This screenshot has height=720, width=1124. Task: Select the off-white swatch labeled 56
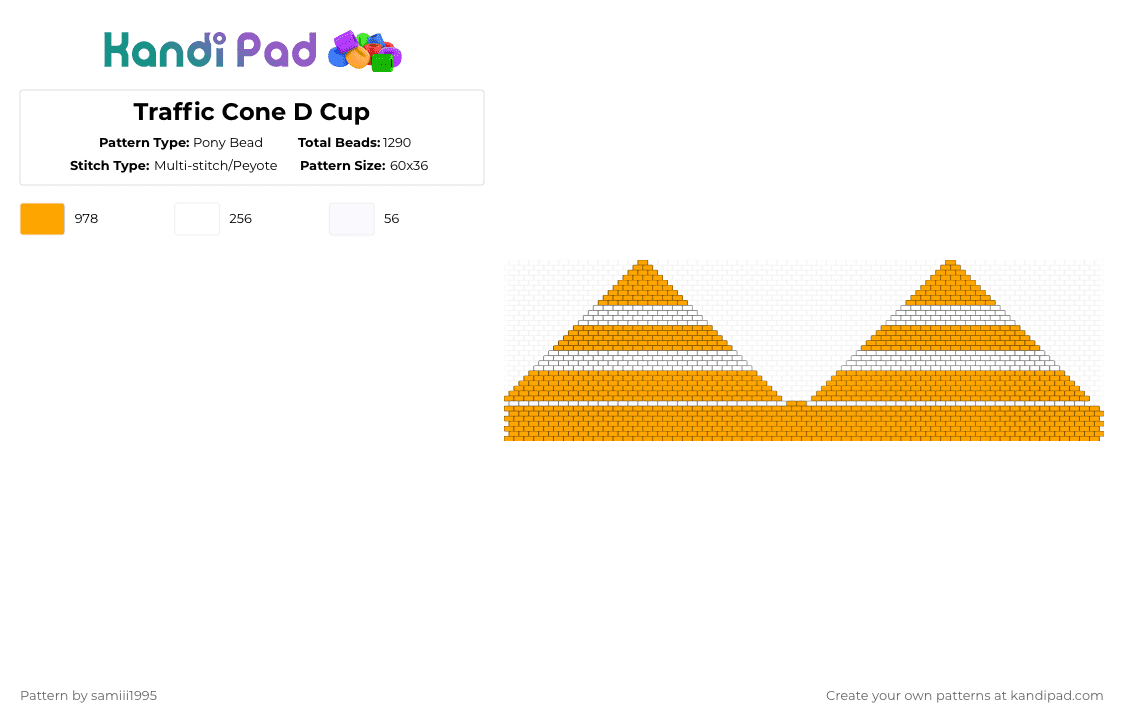click(352, 219)
